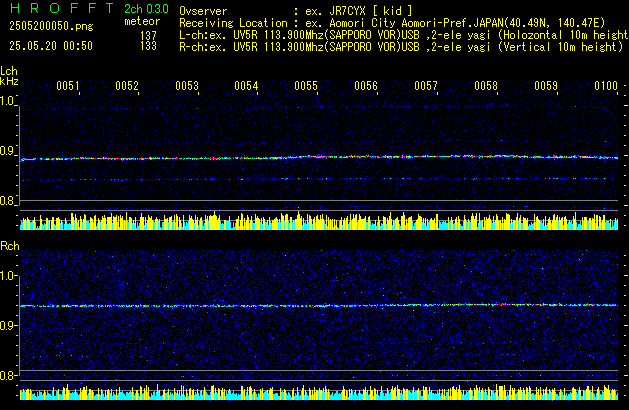Click the 0053 time marker

tap(187, 85)
